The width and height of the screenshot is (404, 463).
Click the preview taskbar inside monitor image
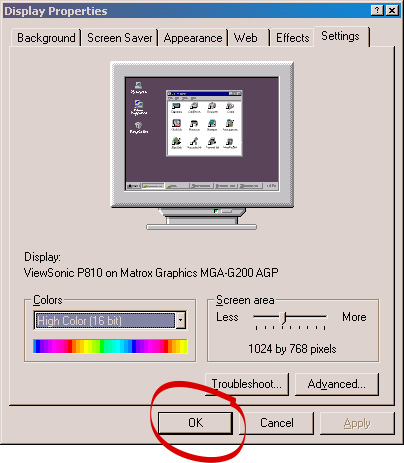coord(202,185)
